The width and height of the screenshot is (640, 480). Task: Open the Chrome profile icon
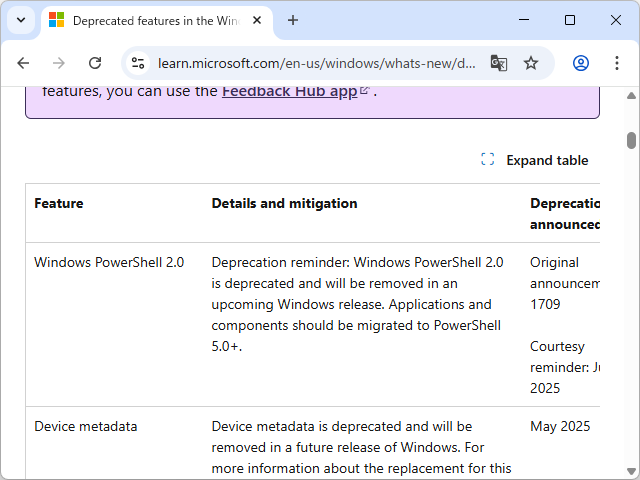coord(580,63)
